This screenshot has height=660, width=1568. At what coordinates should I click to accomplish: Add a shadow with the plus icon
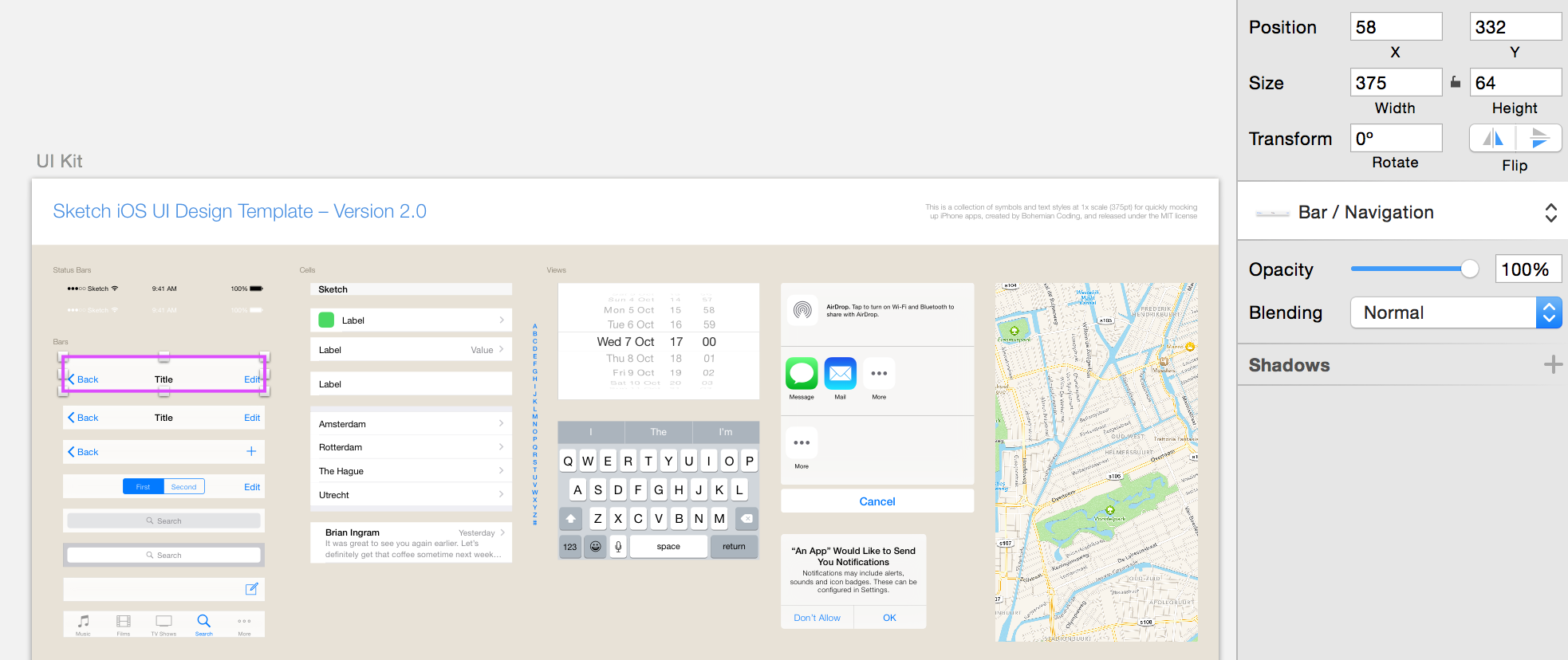[x=1552, y=365]
